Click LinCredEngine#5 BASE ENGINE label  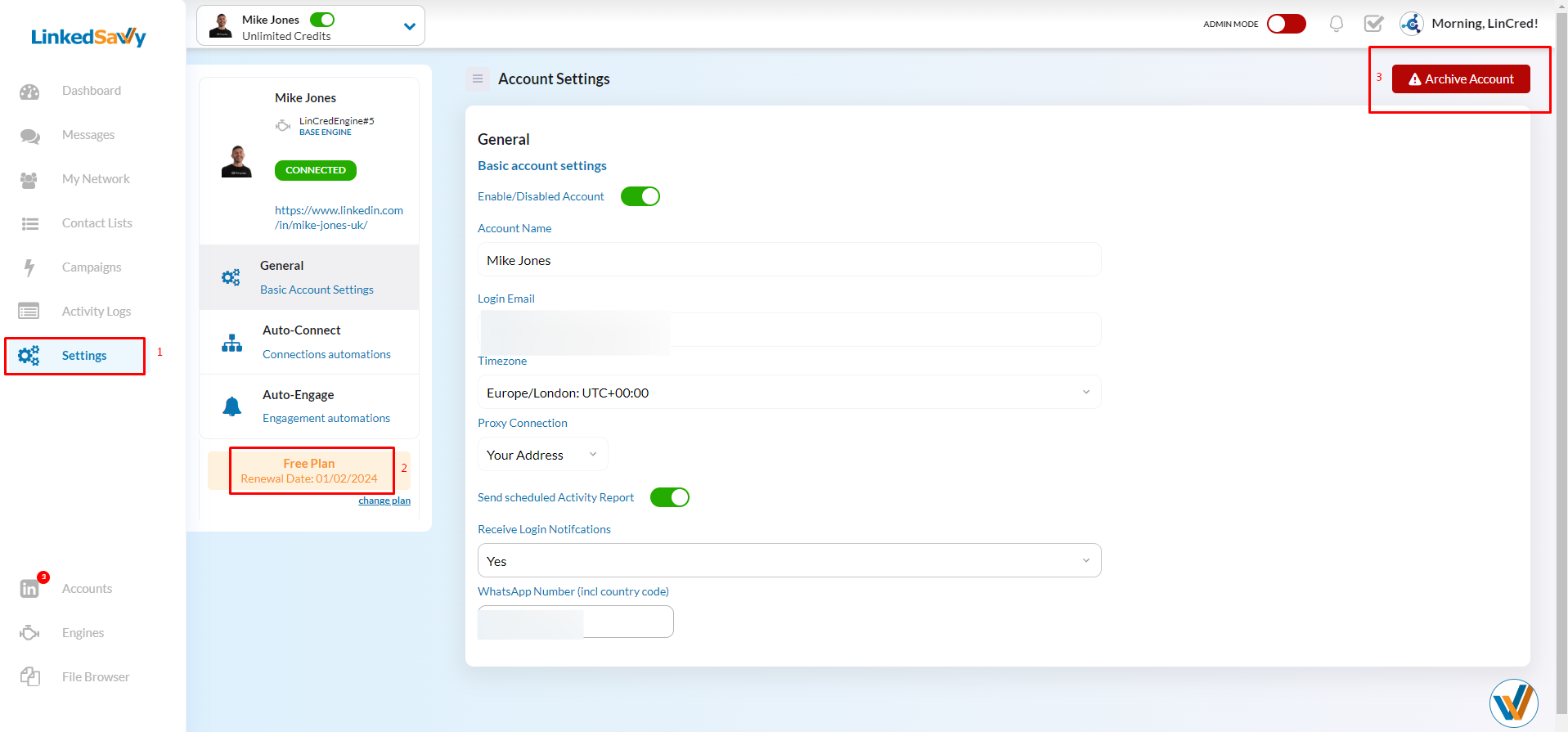coord(336,126)
